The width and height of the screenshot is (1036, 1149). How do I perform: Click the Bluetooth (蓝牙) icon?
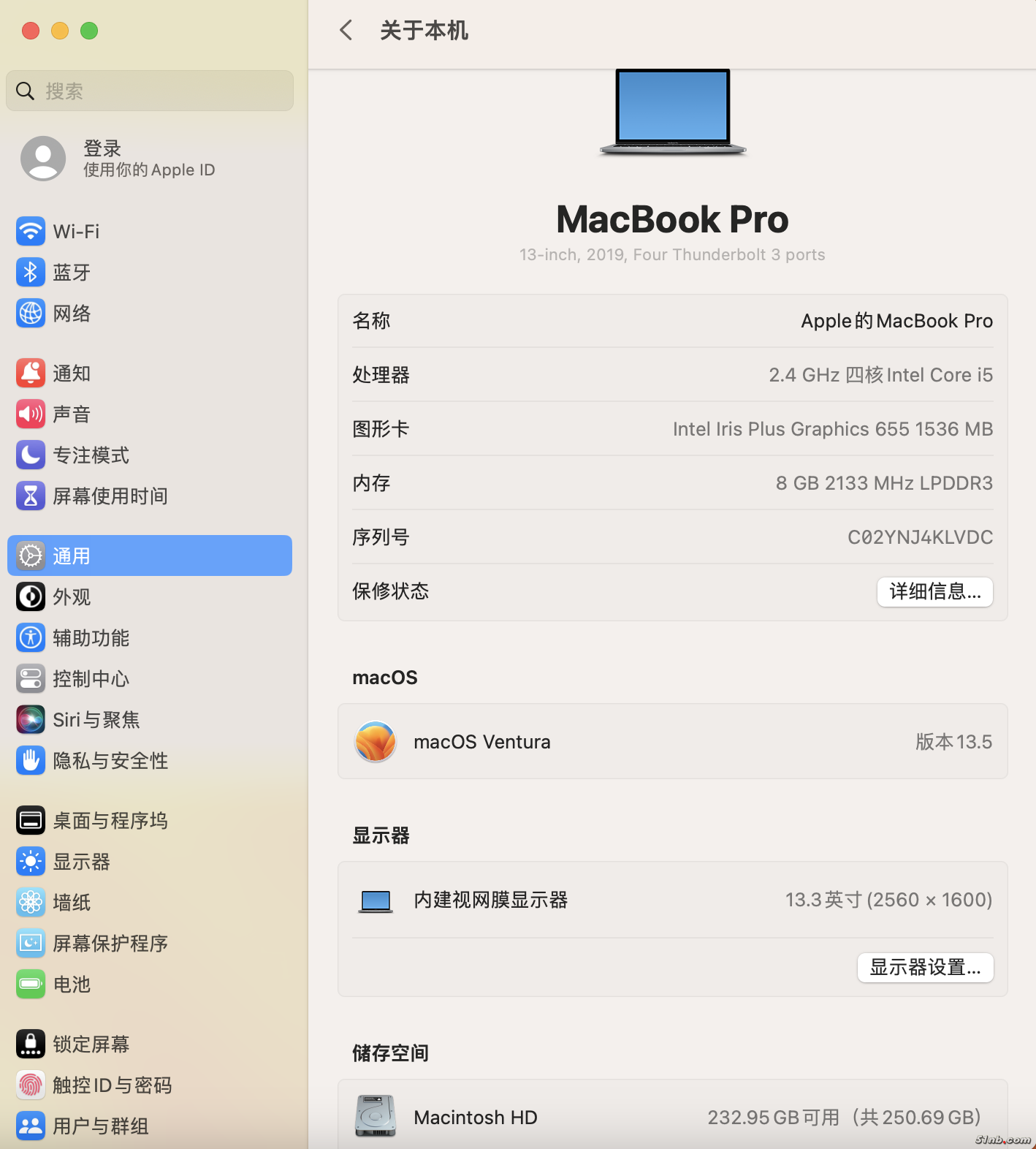tap(31, 272)
